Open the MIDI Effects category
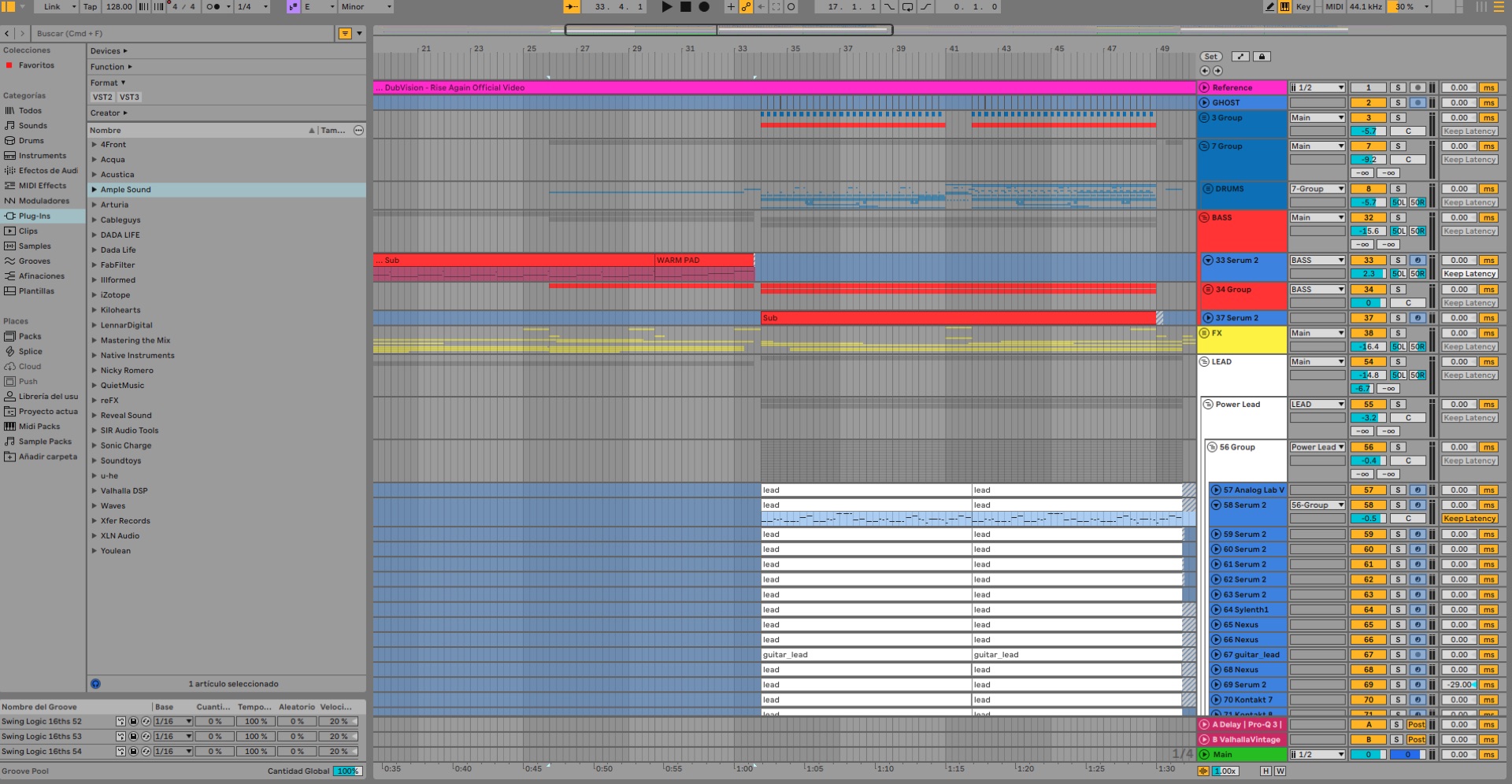 42,186
